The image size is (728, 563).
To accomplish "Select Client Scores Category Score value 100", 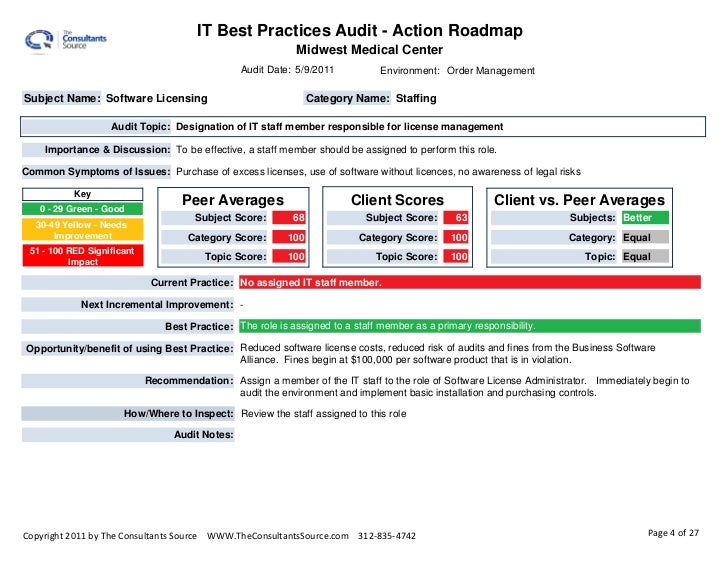I will 456,238.
